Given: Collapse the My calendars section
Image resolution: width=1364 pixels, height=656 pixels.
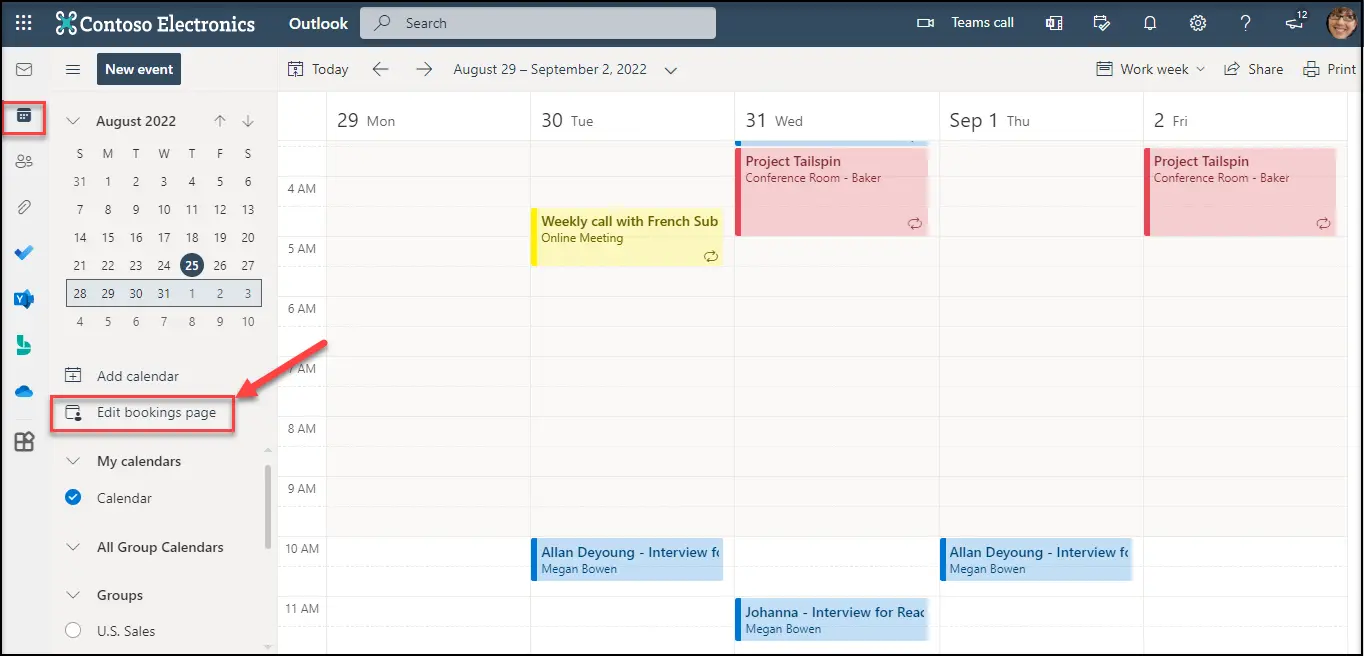Looking at the screenshot, I should tap(73, 461).
